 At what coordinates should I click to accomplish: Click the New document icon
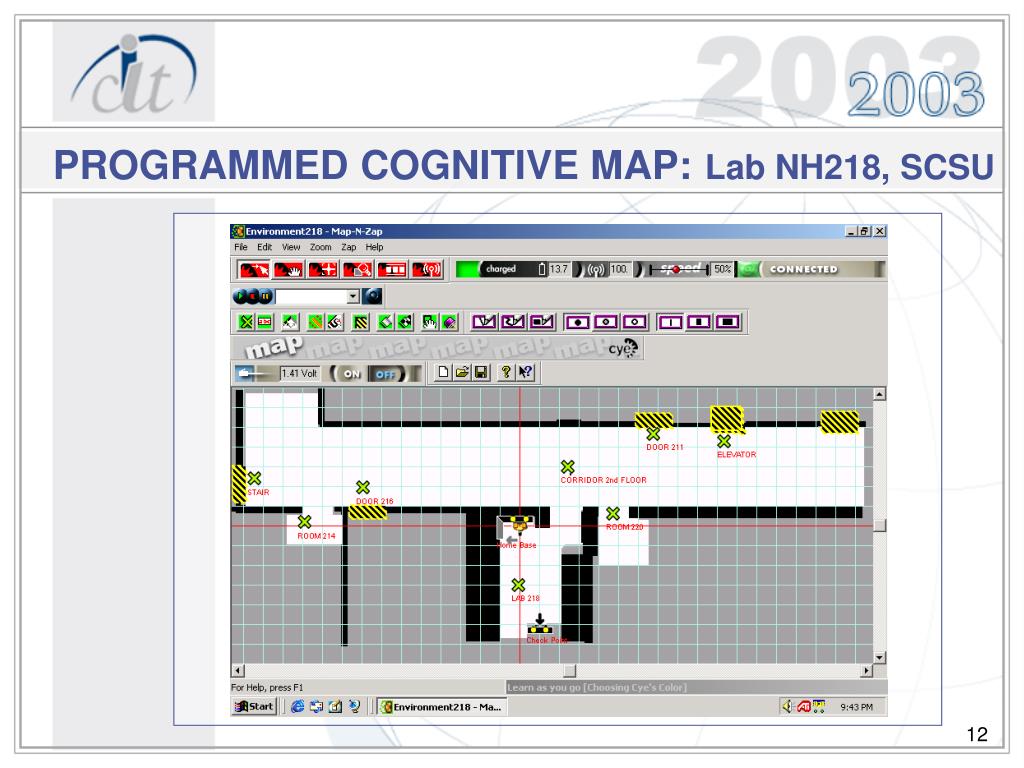pyautogui.click(x=443, y=372)
